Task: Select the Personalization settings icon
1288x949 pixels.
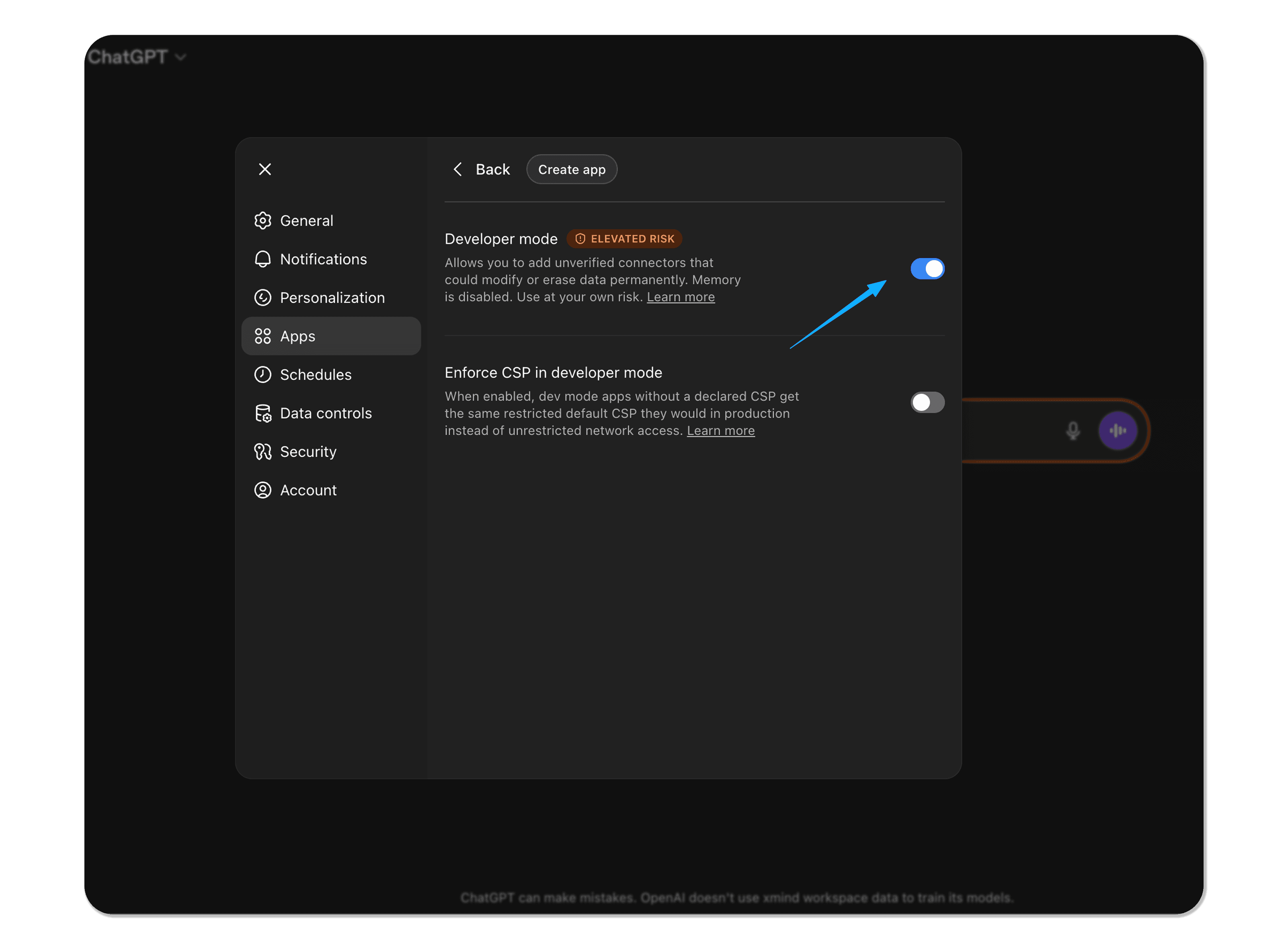Action: click(x=263, y=297)
